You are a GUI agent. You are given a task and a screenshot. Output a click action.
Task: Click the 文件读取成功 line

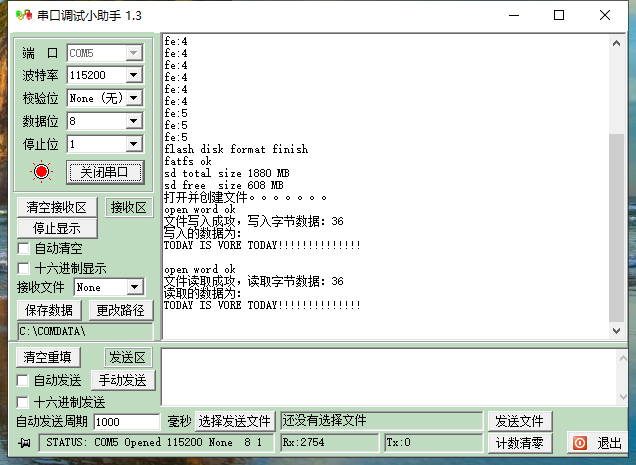pyautogui.click(x=254, y=281)
